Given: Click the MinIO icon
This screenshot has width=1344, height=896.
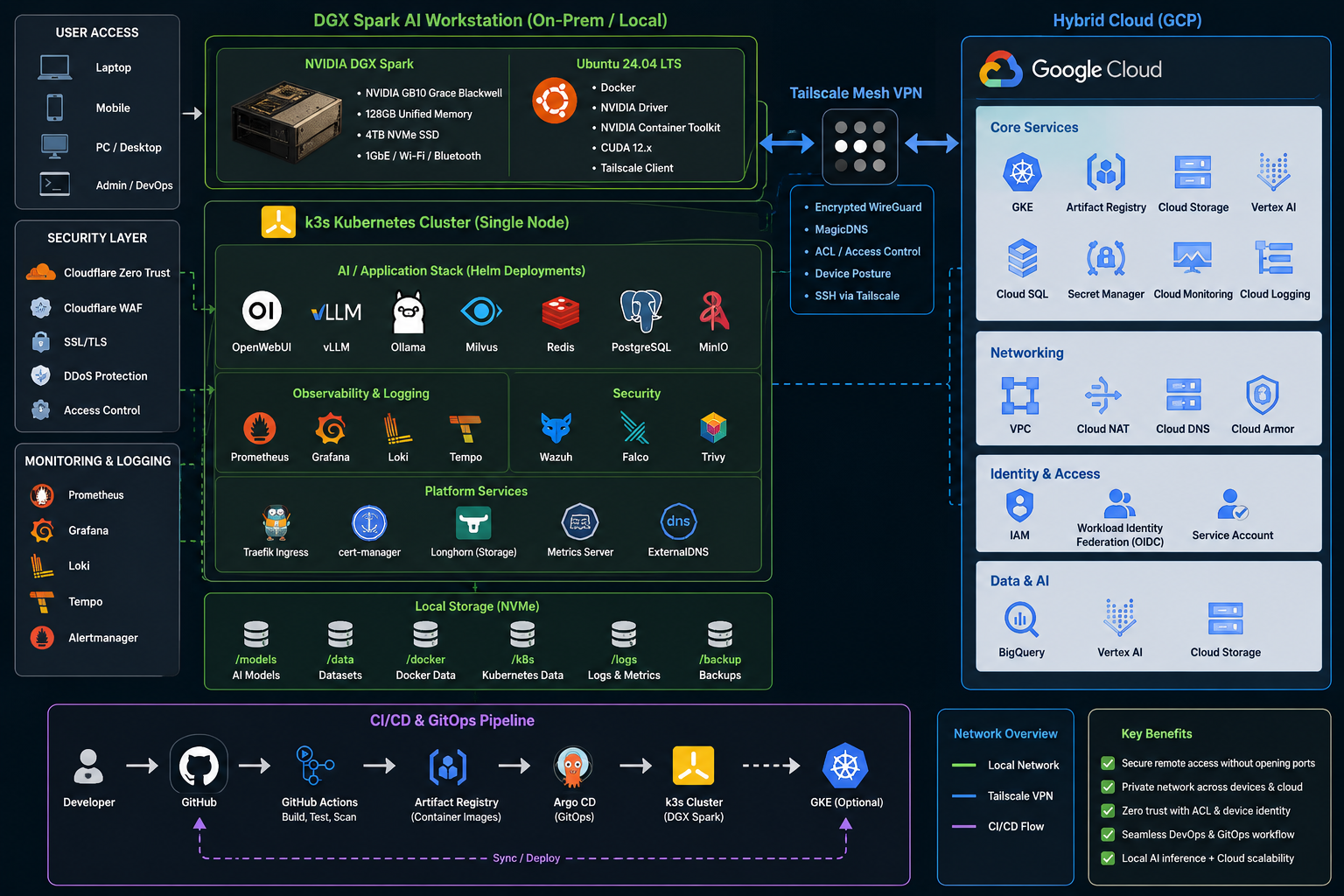Looking at the screenshot, I should 713,311.
